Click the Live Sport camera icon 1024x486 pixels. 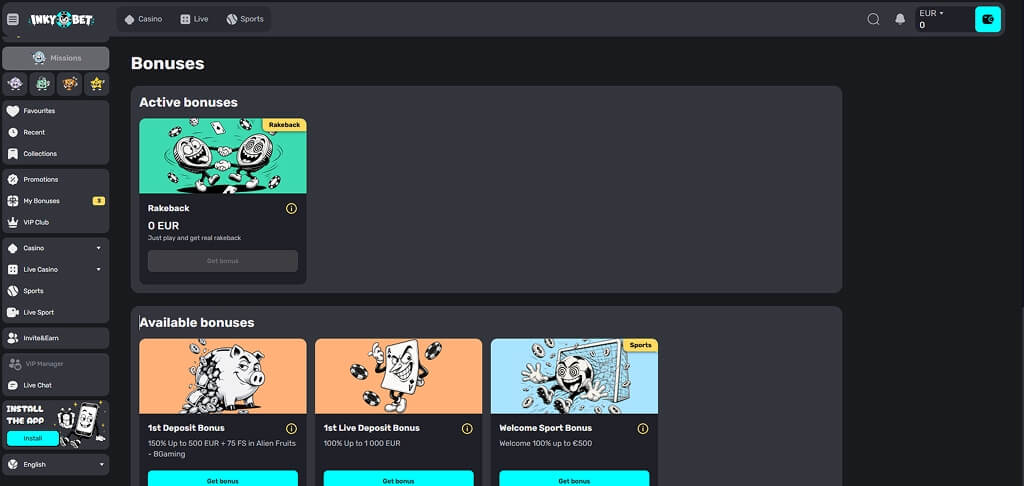[x=12, y=313]
